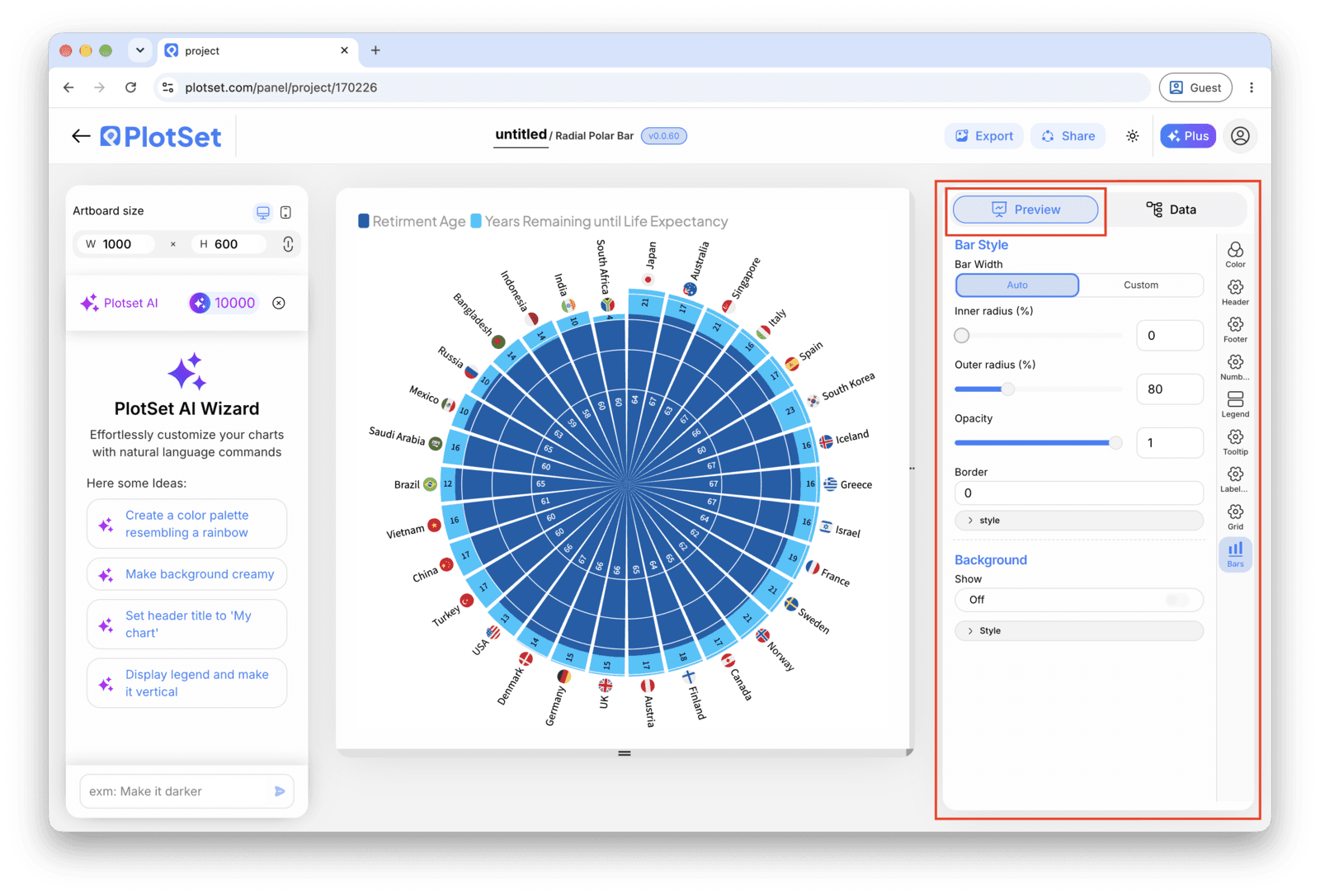Select the Bars settings panel
Screen dimensions: 1320x896
(1235, 554)
